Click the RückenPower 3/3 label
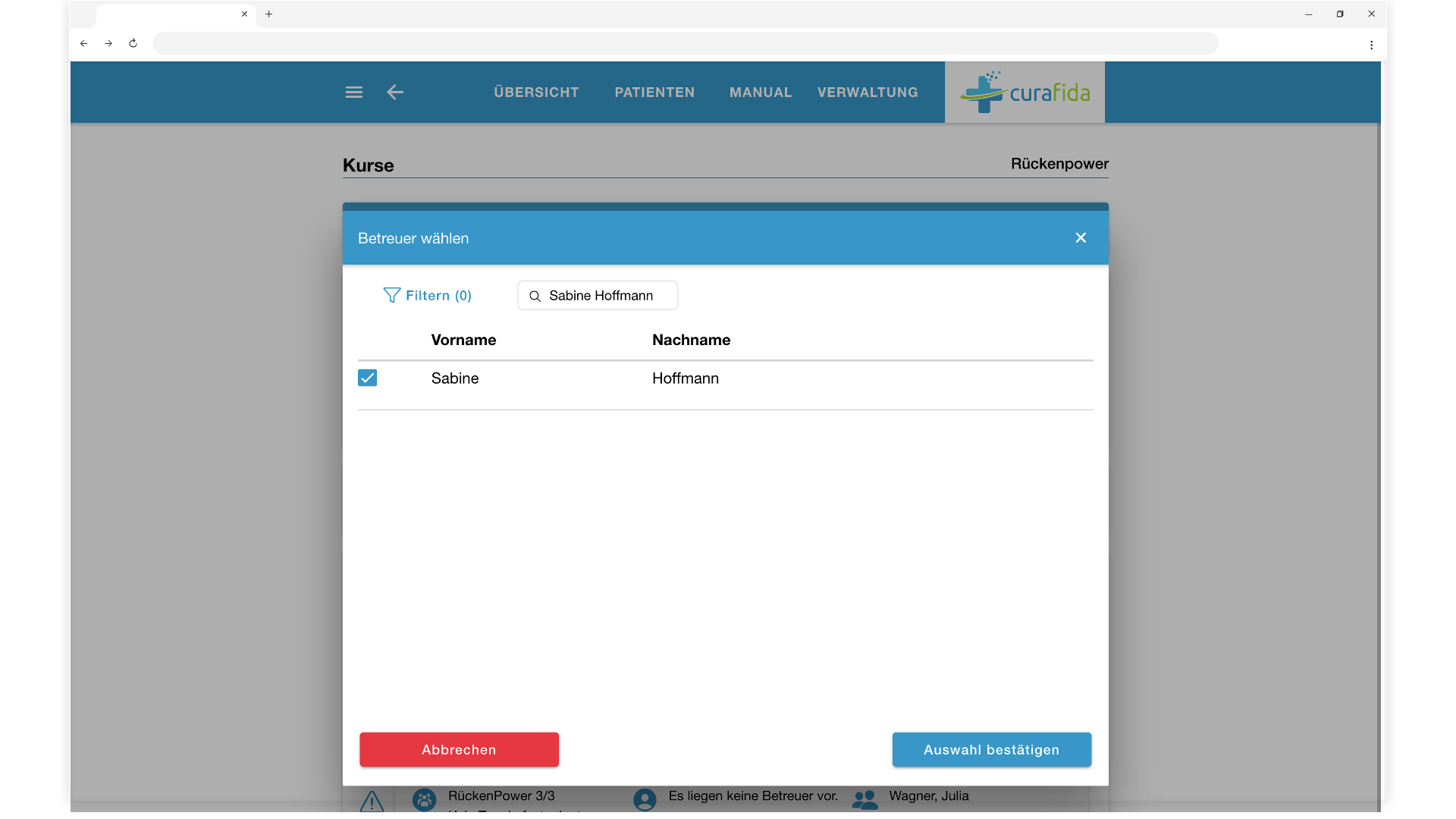Image resolution: width=1456 pixels, height=819 pixels. pos(501,796)
